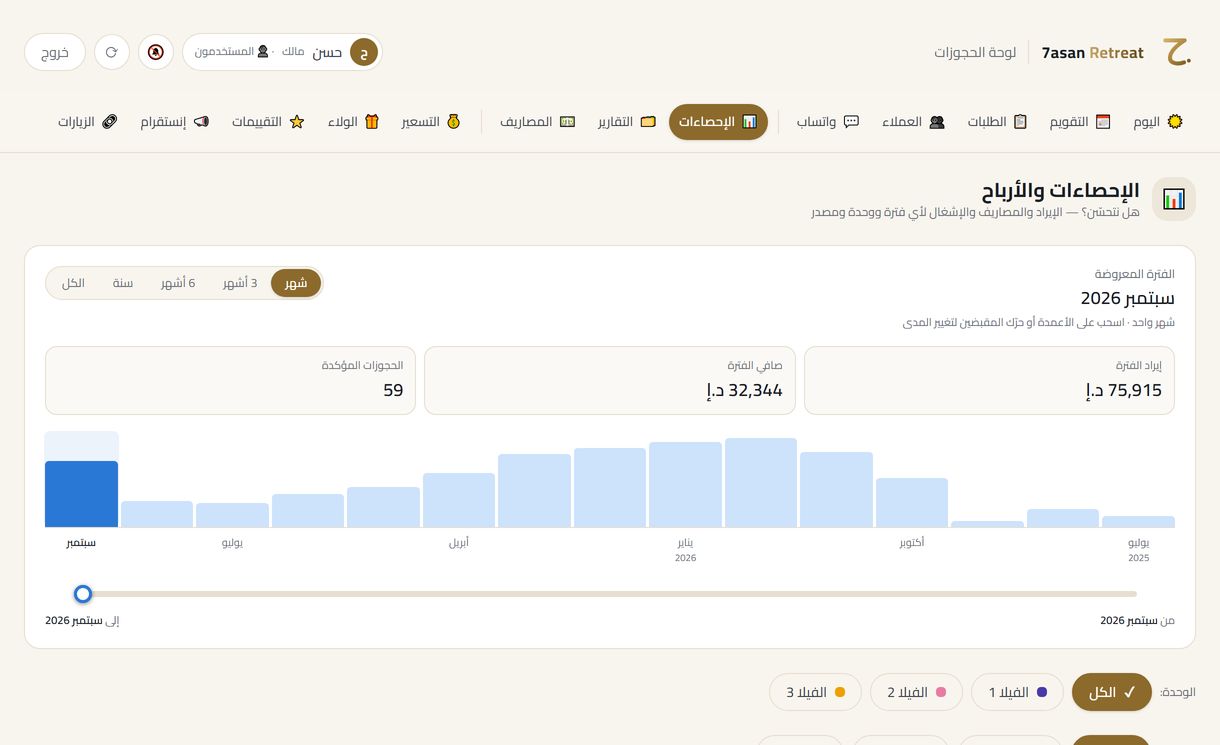Open the الولاء gift box tab icon
Viewport: 1220px width, 745px height.
tap(372, 122)
